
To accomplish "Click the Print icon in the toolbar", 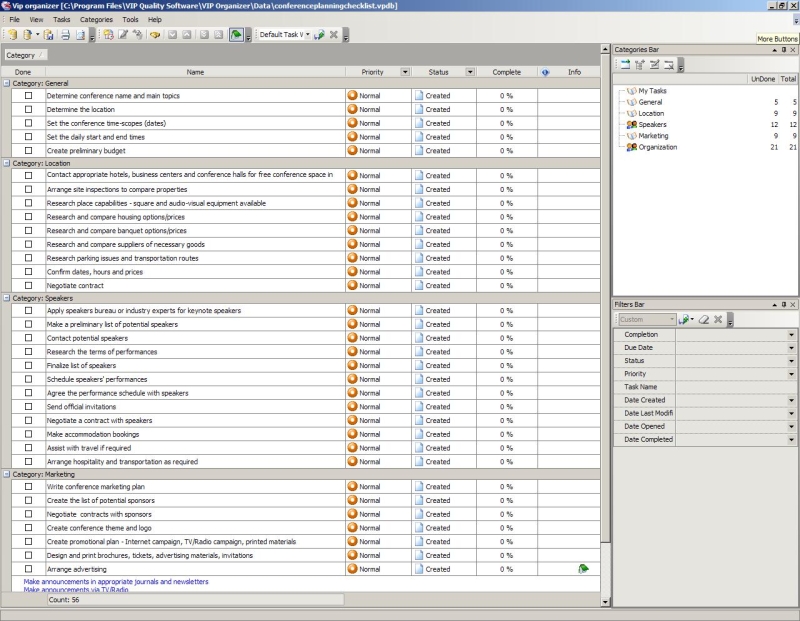I will tap(65, 35).
